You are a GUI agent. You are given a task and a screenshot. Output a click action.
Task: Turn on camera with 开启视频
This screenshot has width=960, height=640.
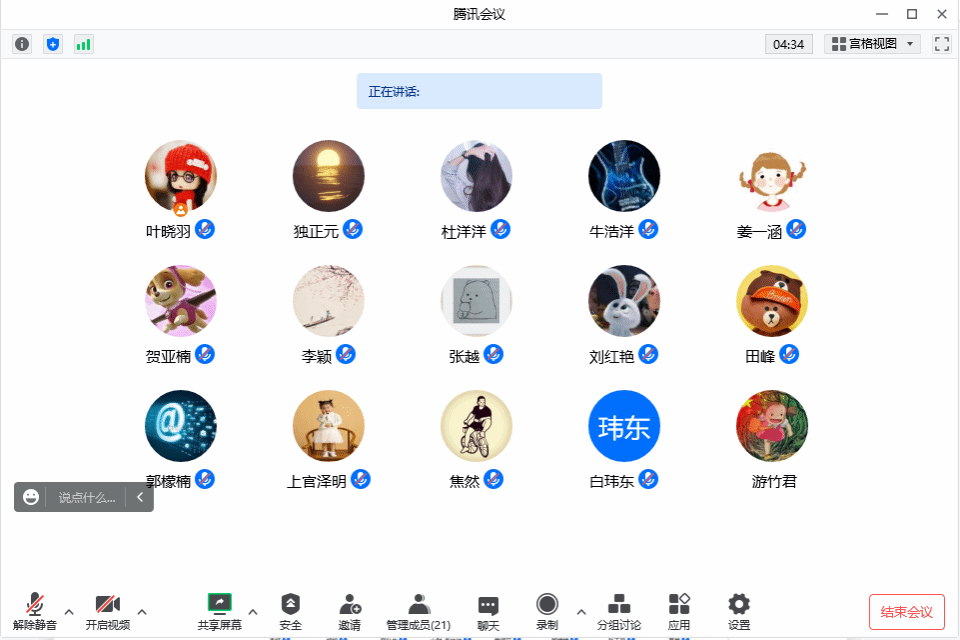[x=107, y=611]
